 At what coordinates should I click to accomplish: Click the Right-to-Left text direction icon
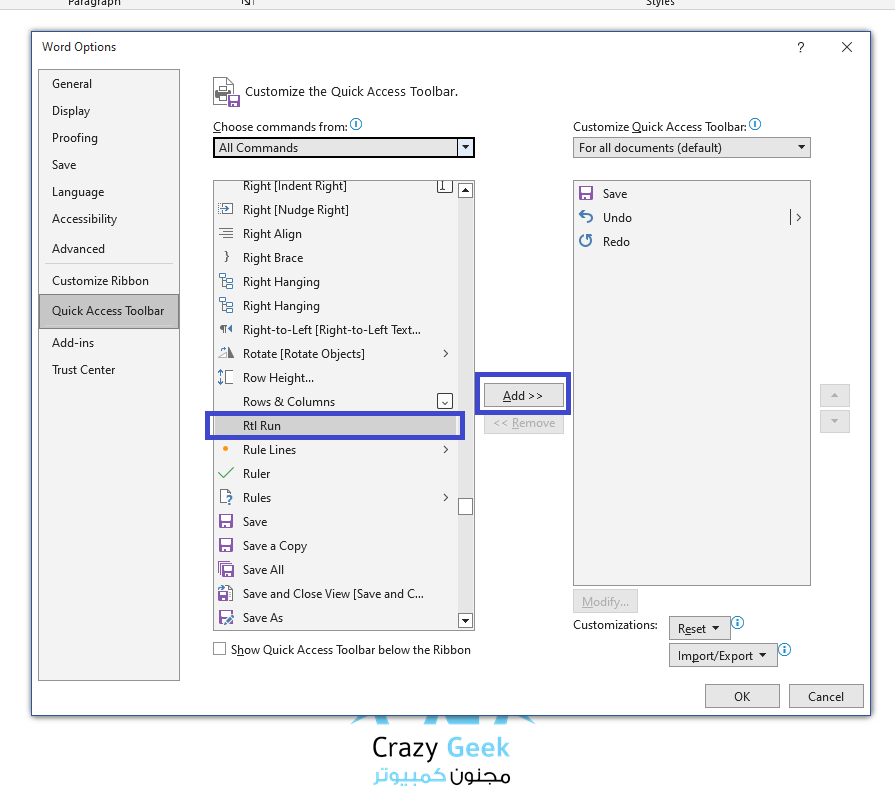[226, 330]
